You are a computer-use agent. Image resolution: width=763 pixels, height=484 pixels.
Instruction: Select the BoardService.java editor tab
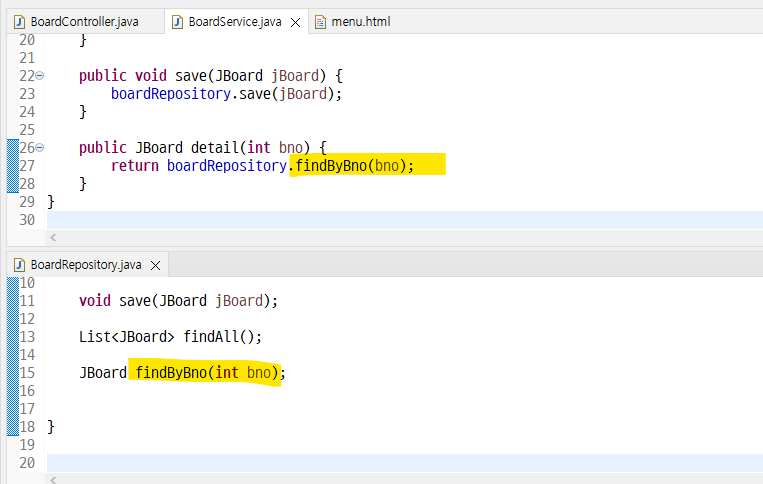pos(235,22)
